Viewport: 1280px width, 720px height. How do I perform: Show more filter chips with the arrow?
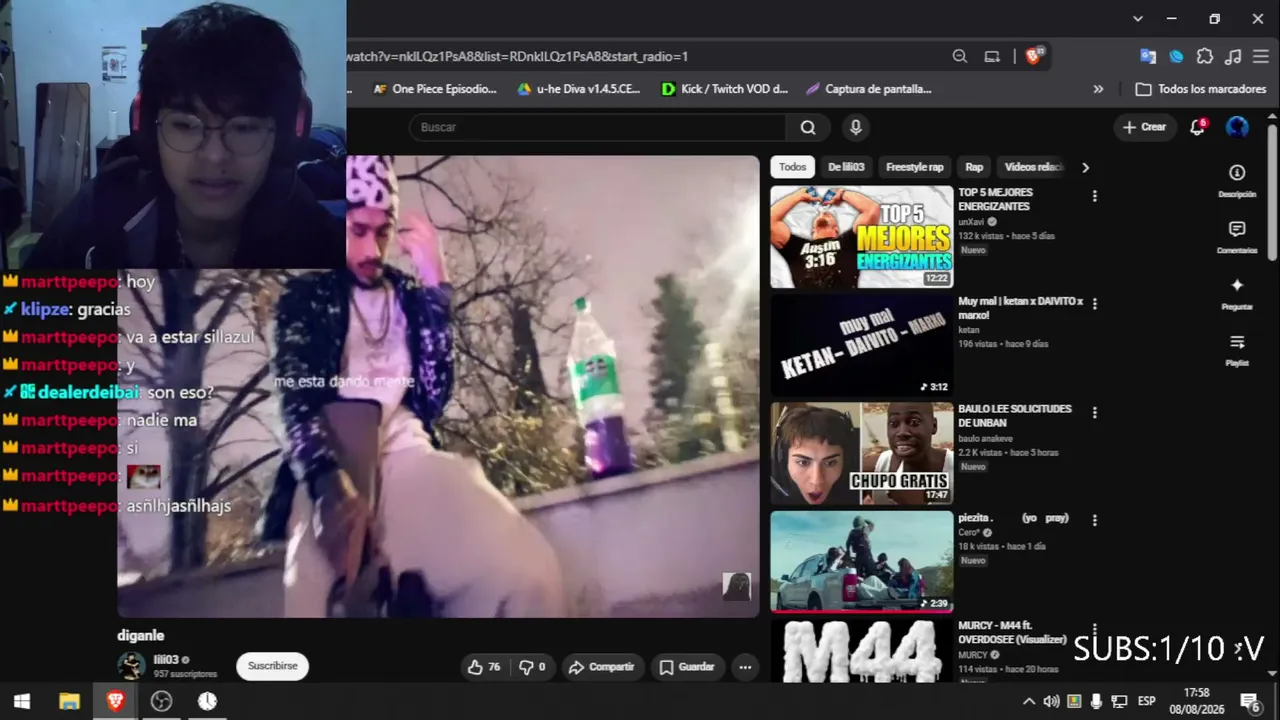pyautogui.click(x=1085, y=167)
